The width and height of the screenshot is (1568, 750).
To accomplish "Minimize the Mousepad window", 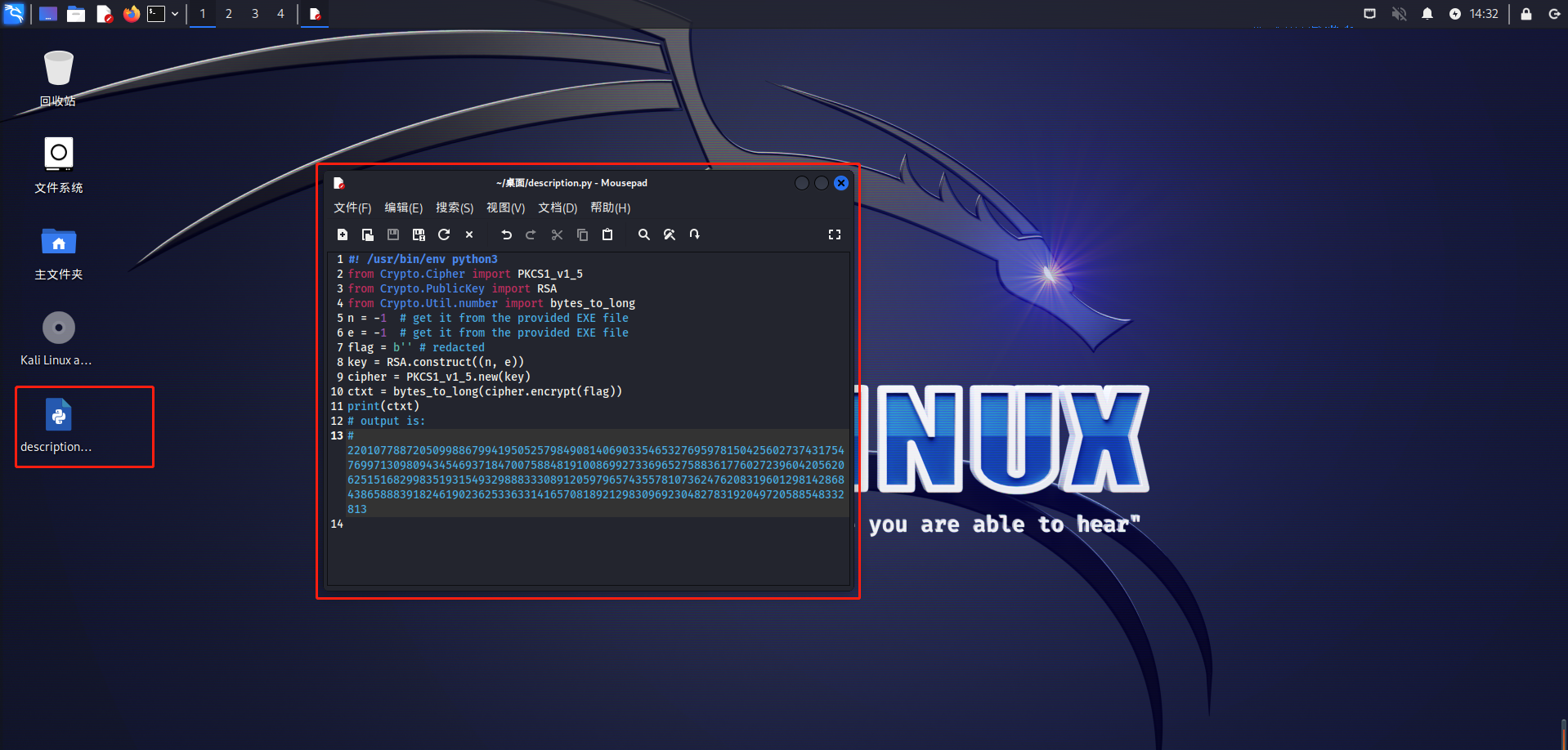I will 802,183.
